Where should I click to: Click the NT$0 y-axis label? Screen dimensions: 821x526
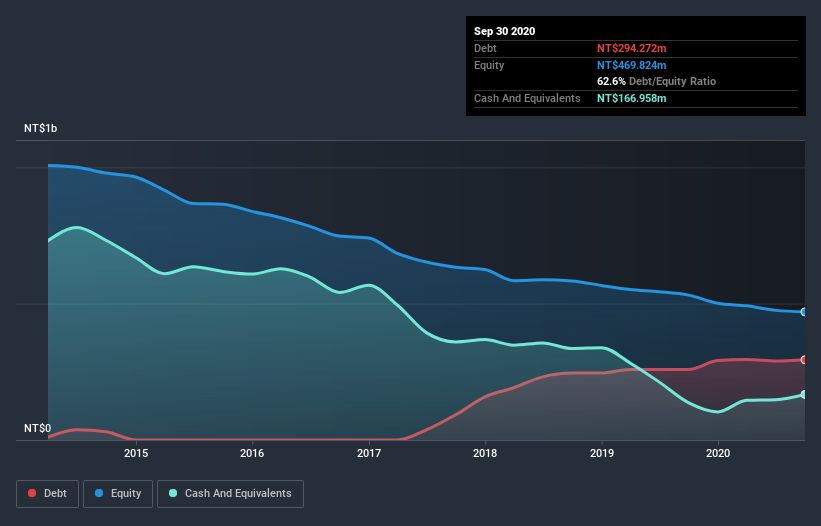(x=38, y=428)
